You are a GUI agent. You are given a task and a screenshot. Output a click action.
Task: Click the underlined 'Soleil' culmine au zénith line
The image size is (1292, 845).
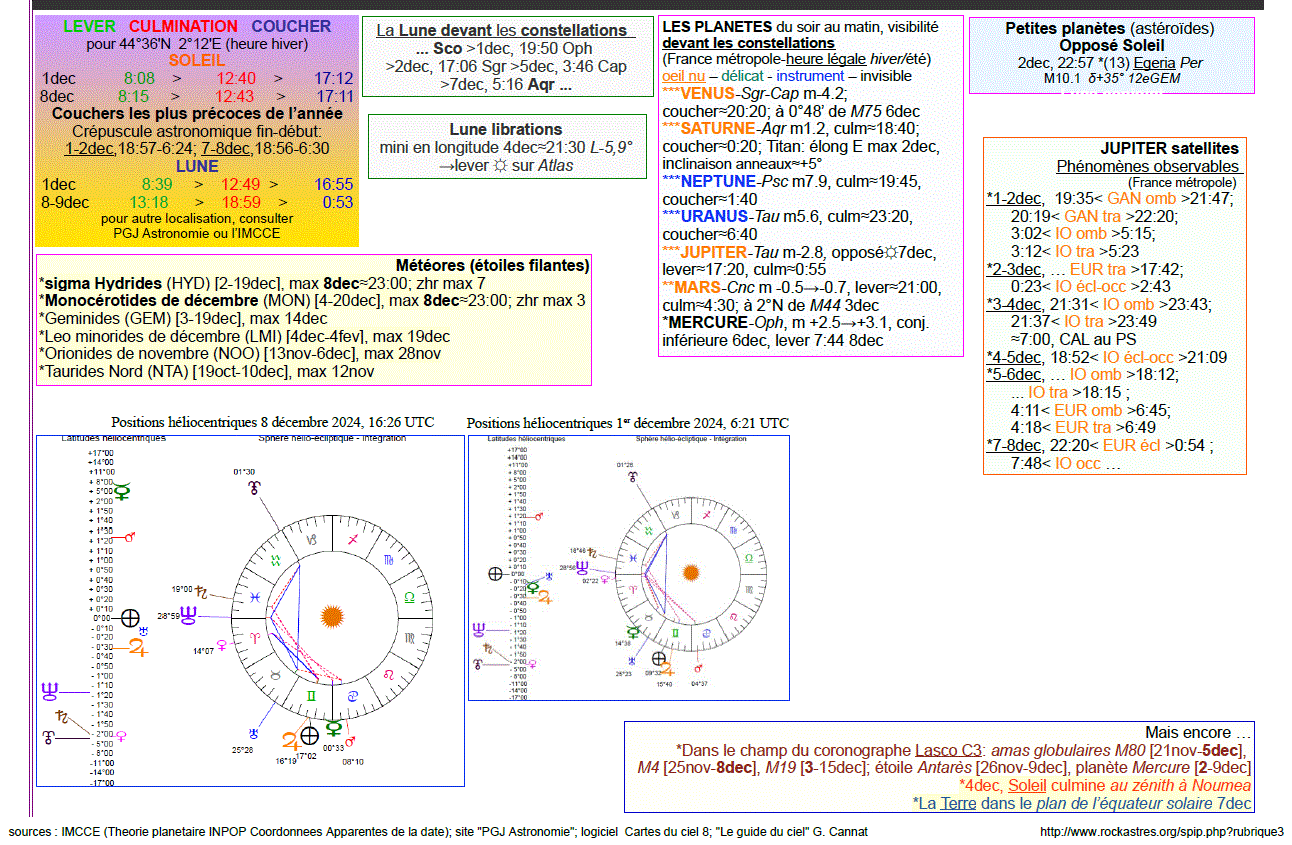pos(1027,786)
